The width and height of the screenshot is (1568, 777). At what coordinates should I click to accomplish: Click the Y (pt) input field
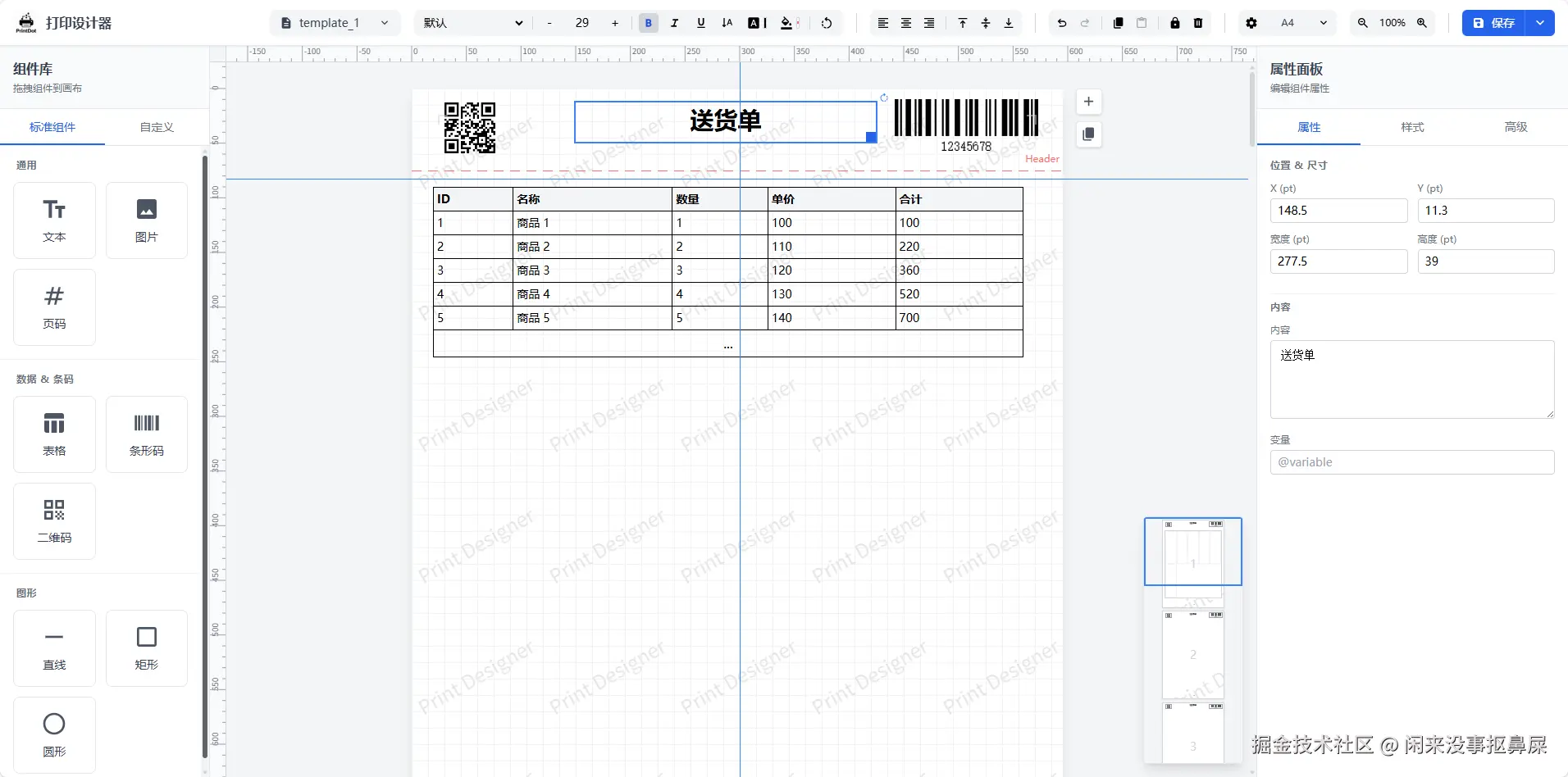pos(1486,211)
